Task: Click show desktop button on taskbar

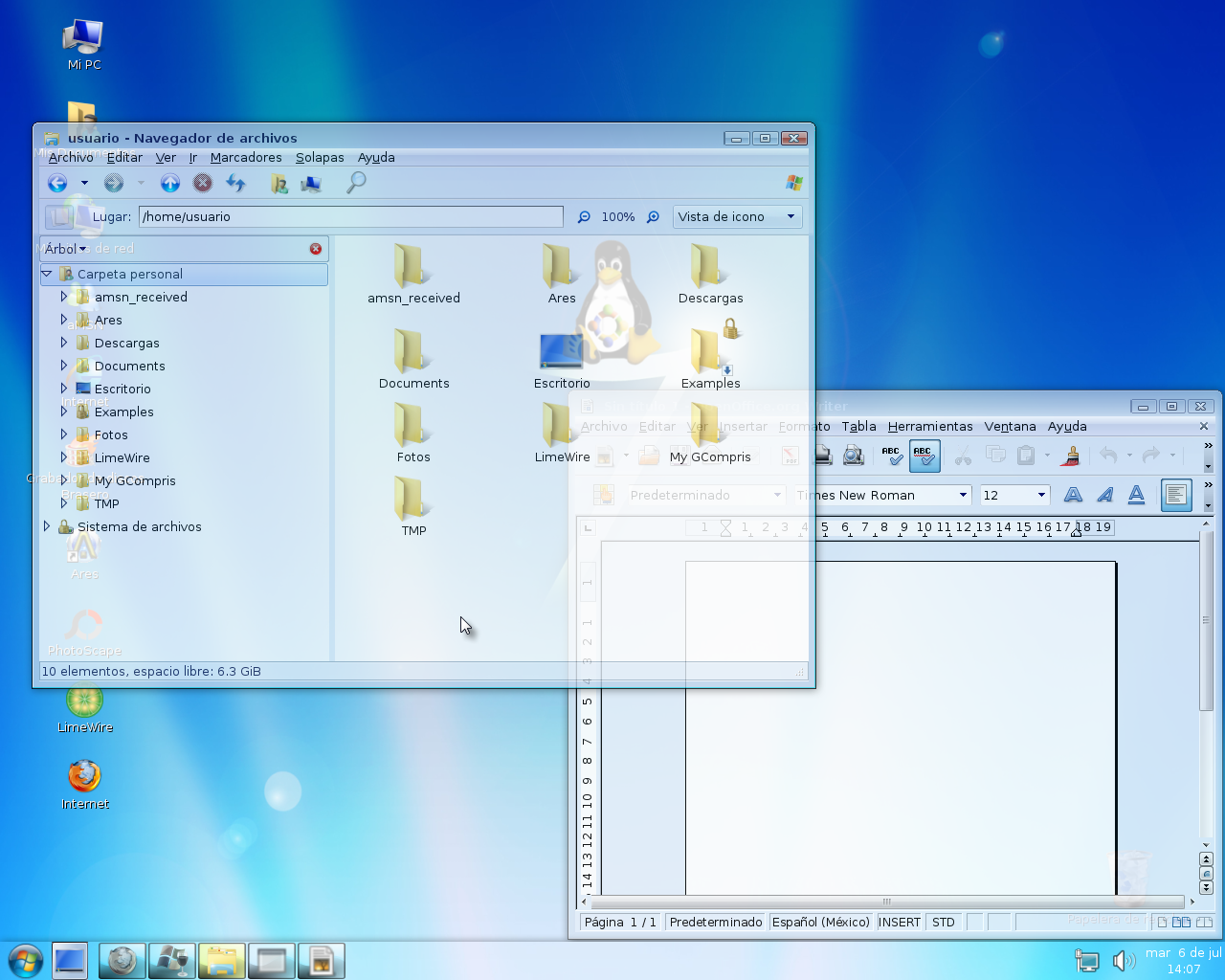Action: point(70,961)
